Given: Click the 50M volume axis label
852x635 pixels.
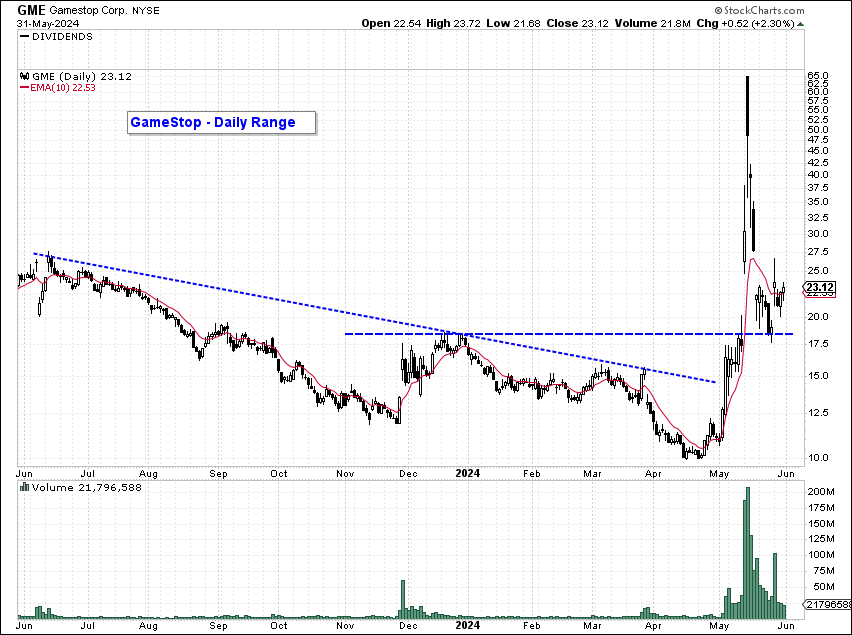Looking at the screenshot, I should pos(824,587).
